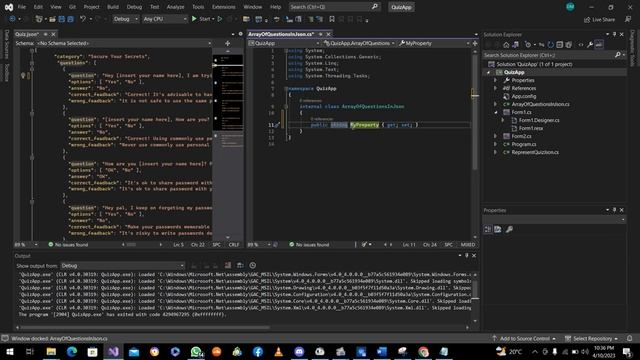The width and height of the screenshot is (640, 360).
Task: Open the VLC icon on the taskbar
Action: tap(278, 351)
